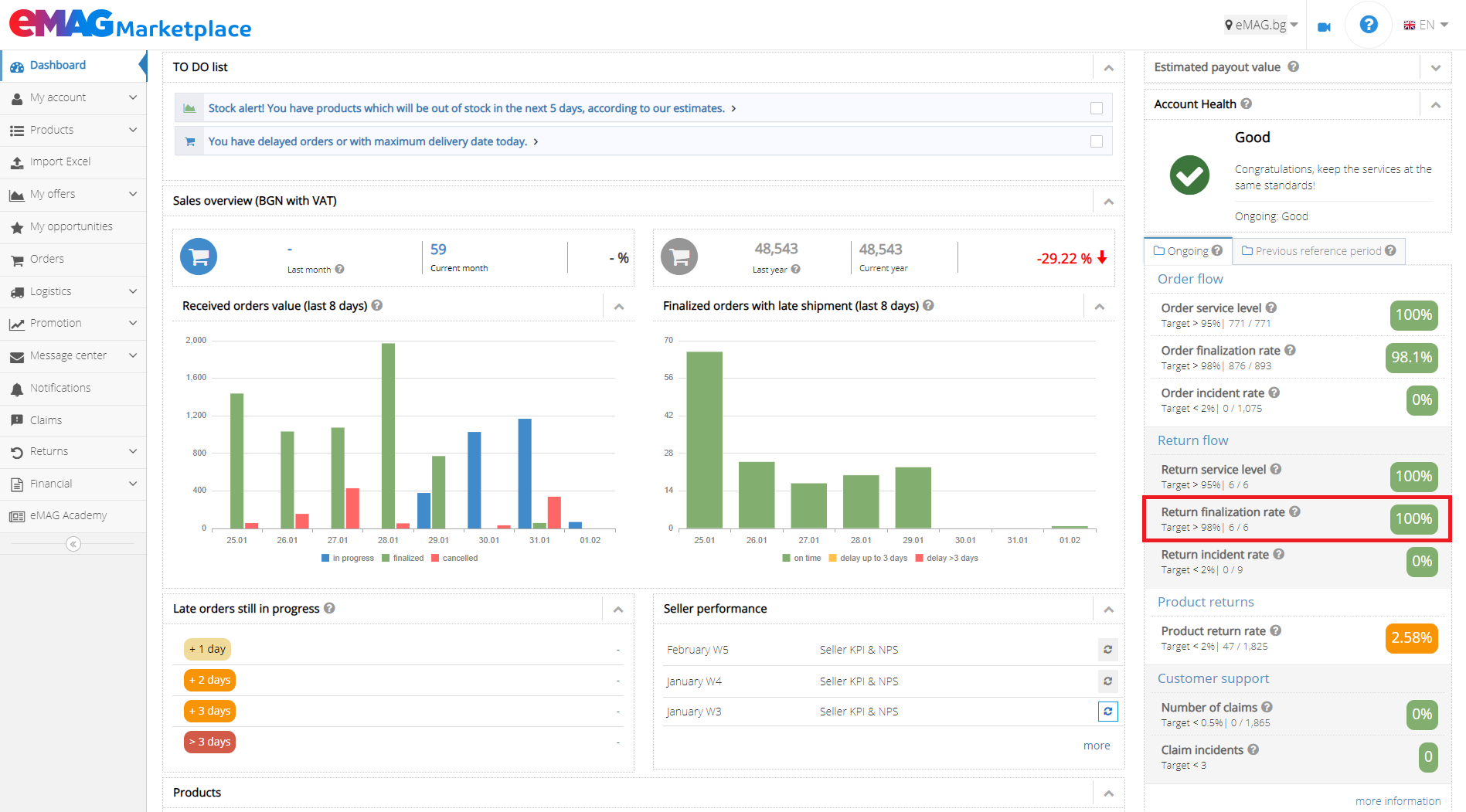The height and width of the screenshot is (812, 1466).
Task: Select the Ongoing tab
Action: [x=1187, y=250]
